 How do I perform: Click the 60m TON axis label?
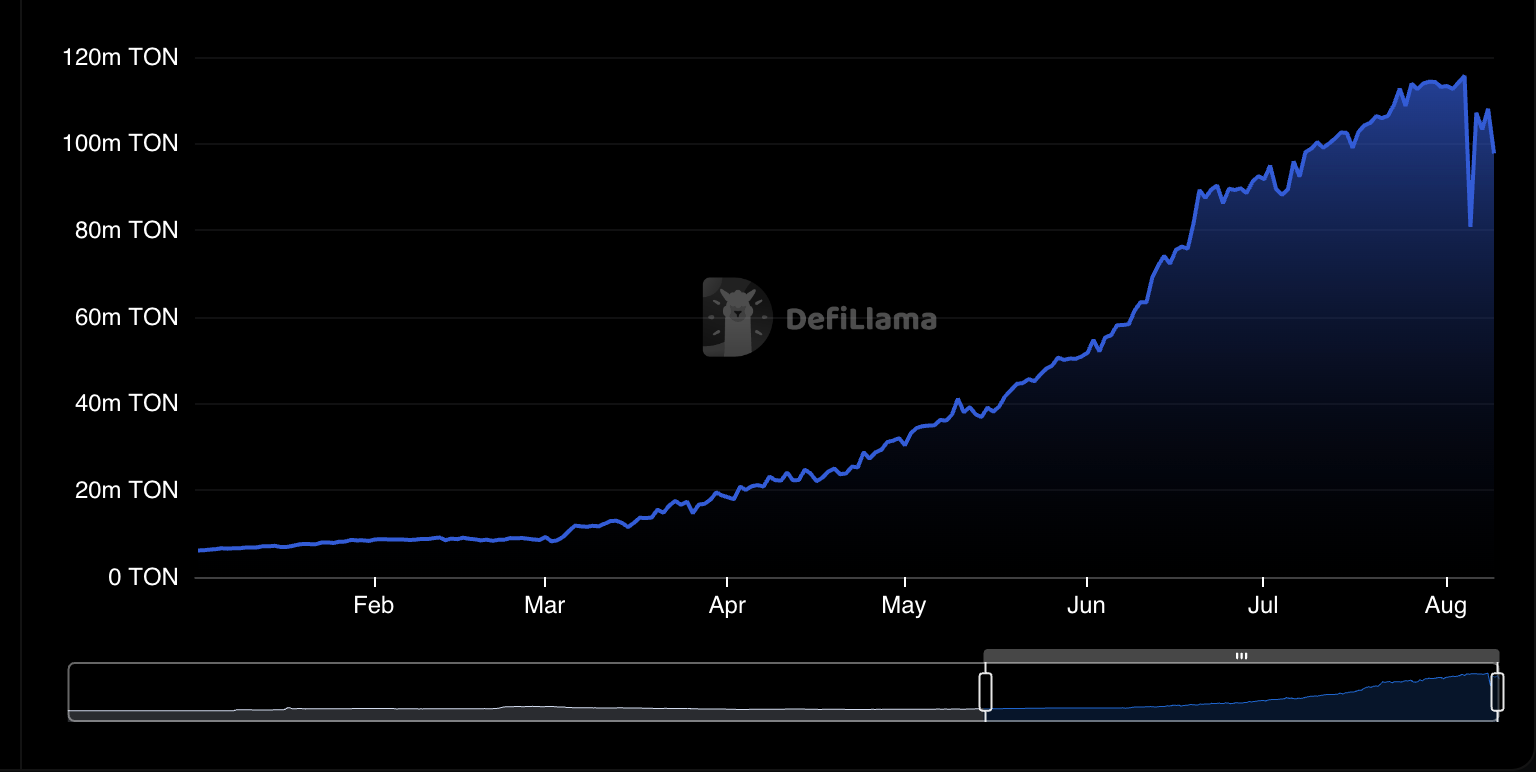[x=126, y=318]
